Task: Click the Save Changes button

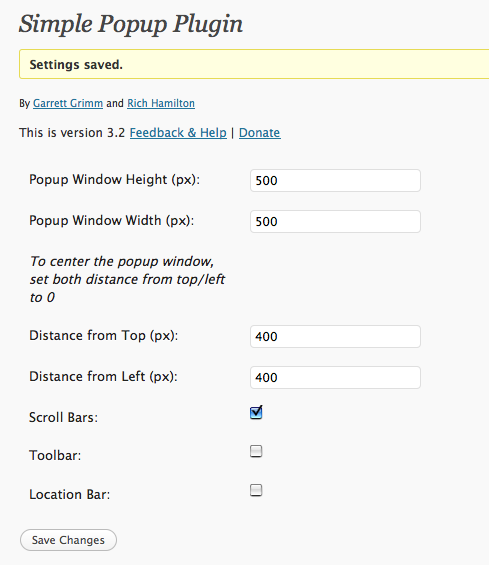Action: (68, 540)
